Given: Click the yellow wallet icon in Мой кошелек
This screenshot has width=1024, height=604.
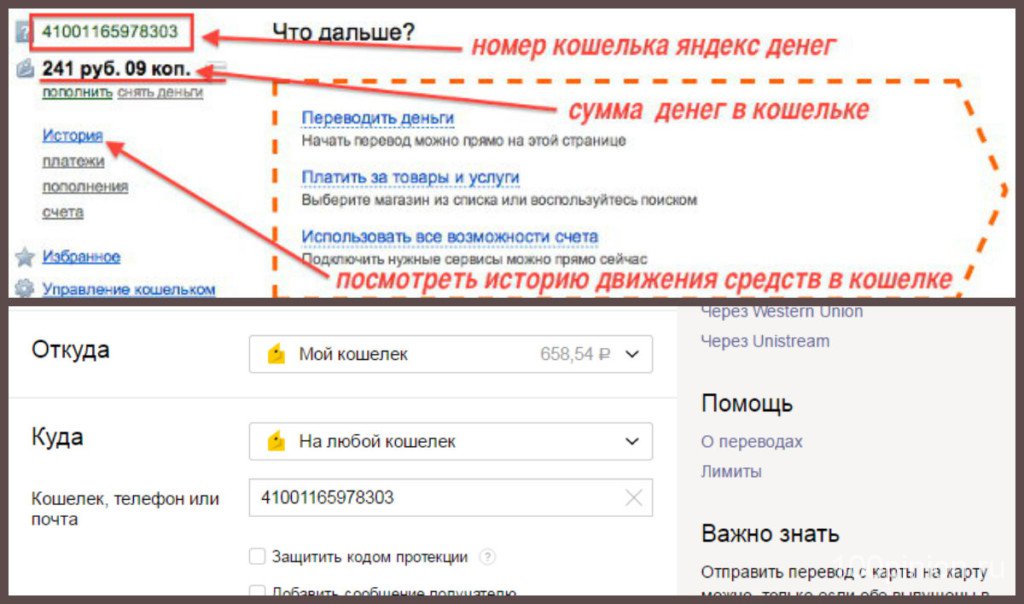Looking at the screenshot, I should (277, 355).
